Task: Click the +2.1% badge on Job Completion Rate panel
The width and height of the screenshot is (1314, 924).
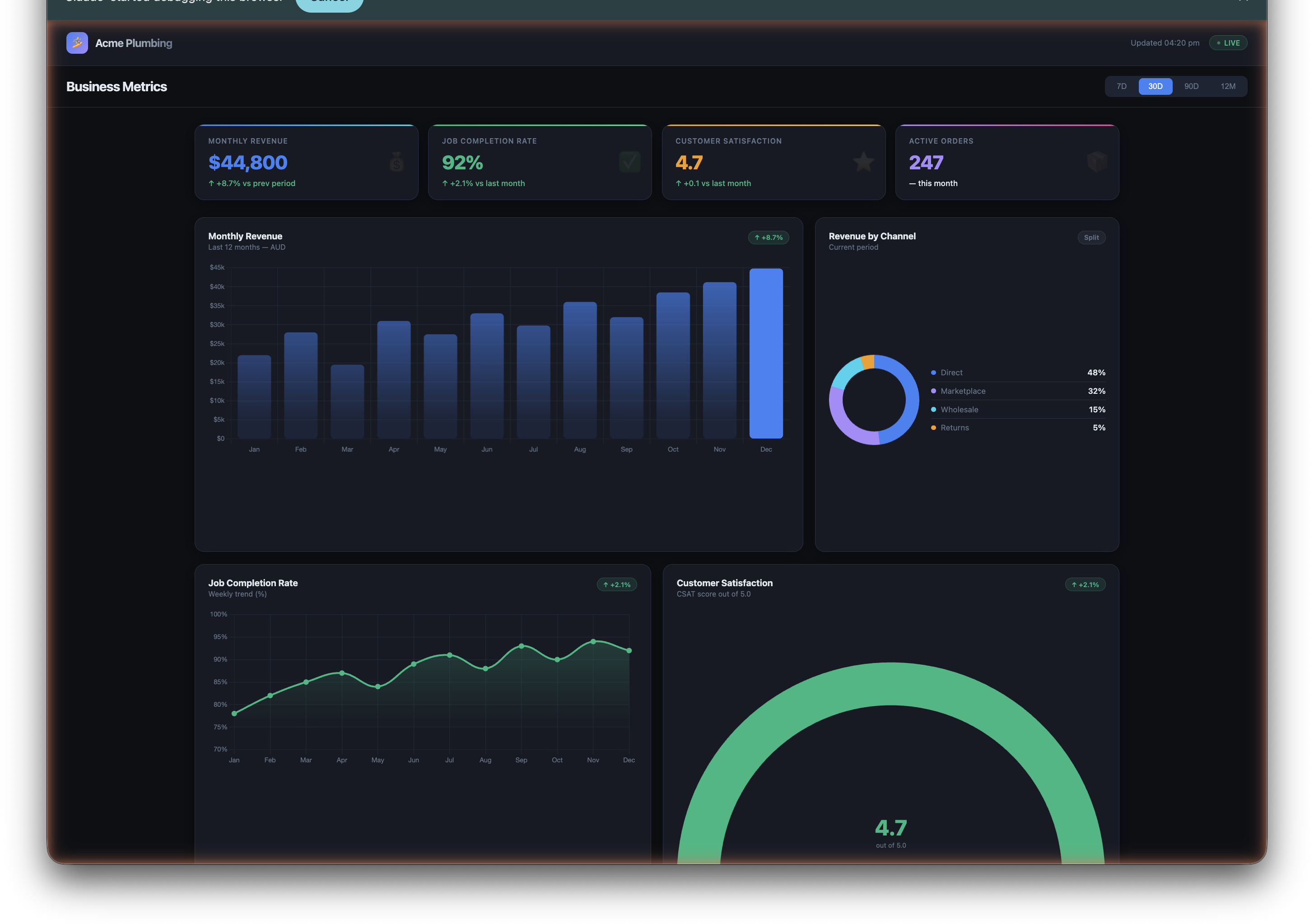Action: click(x=616, y=584)
